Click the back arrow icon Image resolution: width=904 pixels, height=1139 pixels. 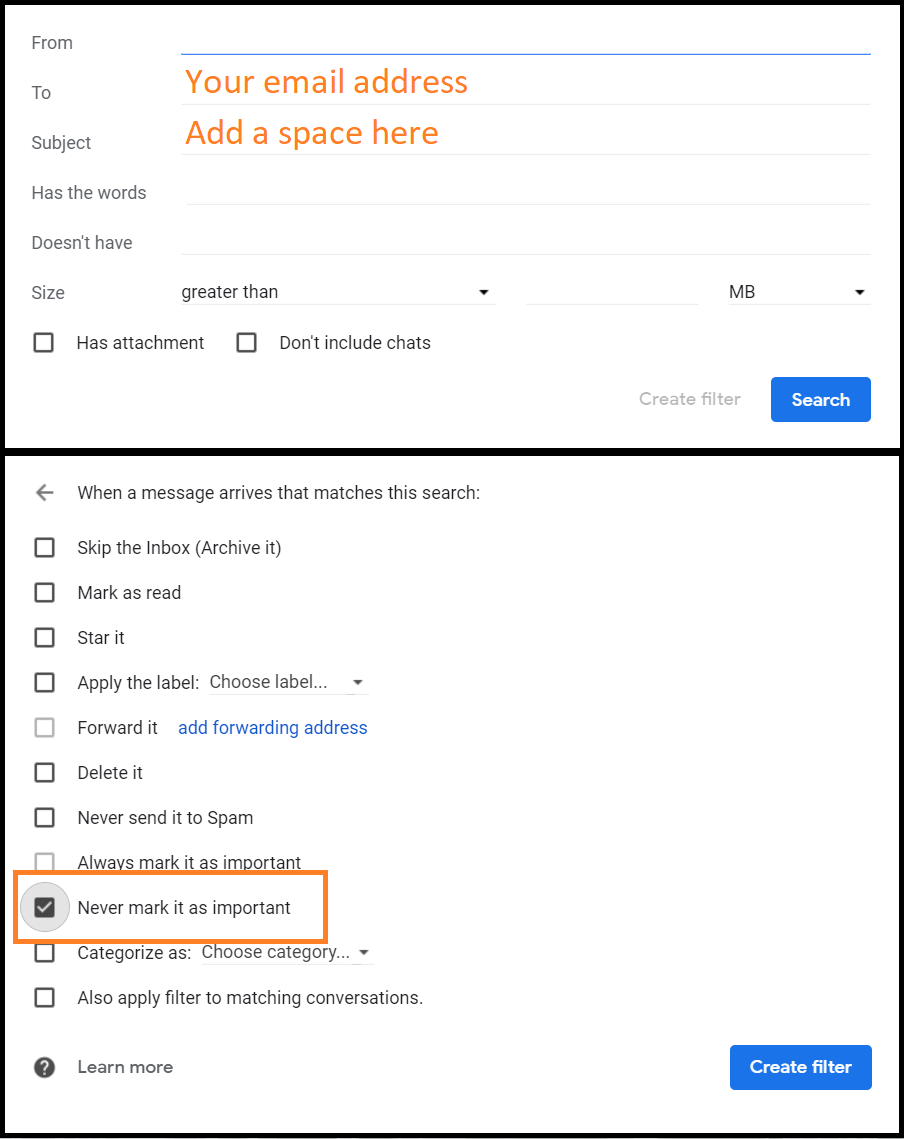pos(44,493)
